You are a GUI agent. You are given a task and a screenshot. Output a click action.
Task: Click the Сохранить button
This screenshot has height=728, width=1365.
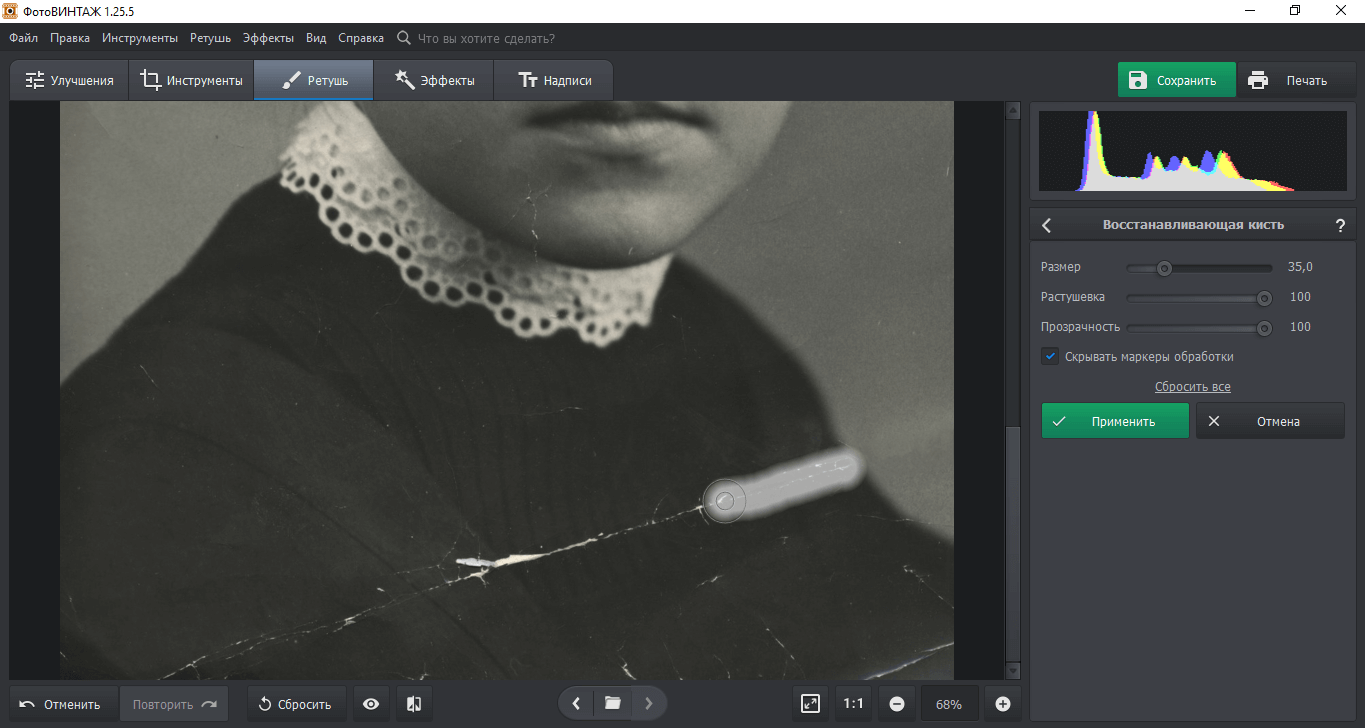(x=1176, y=81)
